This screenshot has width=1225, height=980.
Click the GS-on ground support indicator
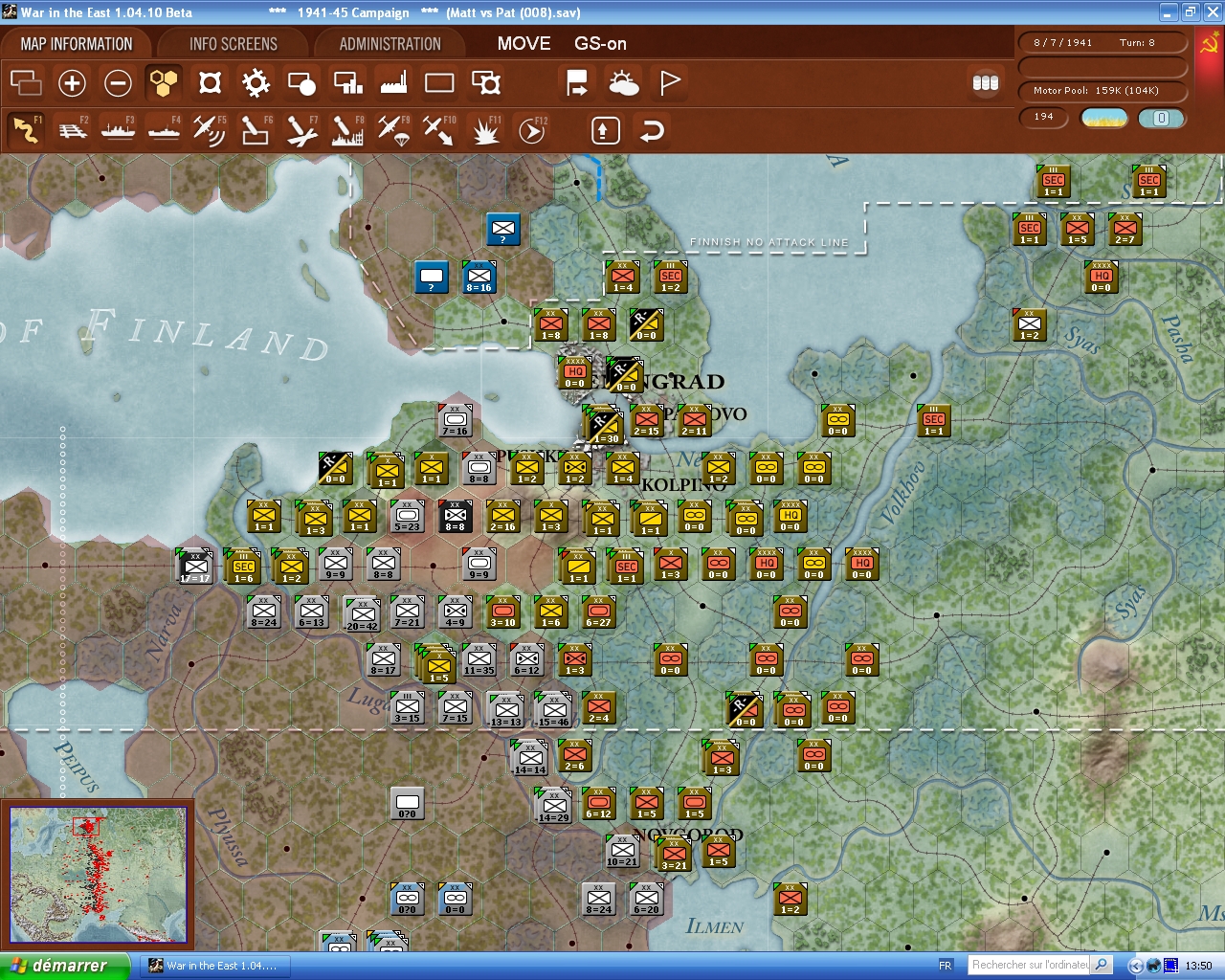pos(600,44)
